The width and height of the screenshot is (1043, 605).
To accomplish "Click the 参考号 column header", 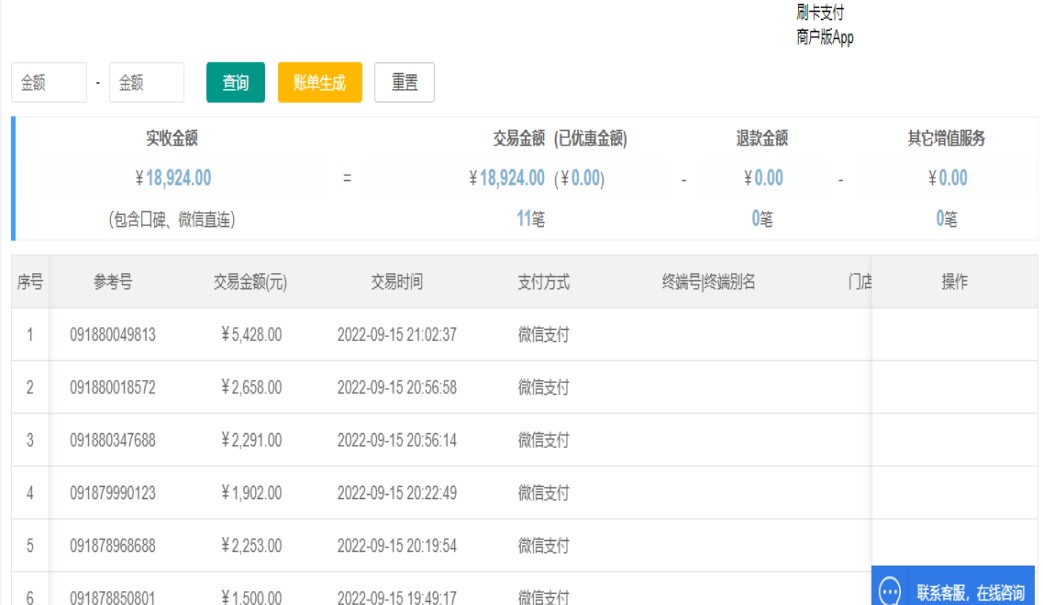I will (x=113, y=282).
